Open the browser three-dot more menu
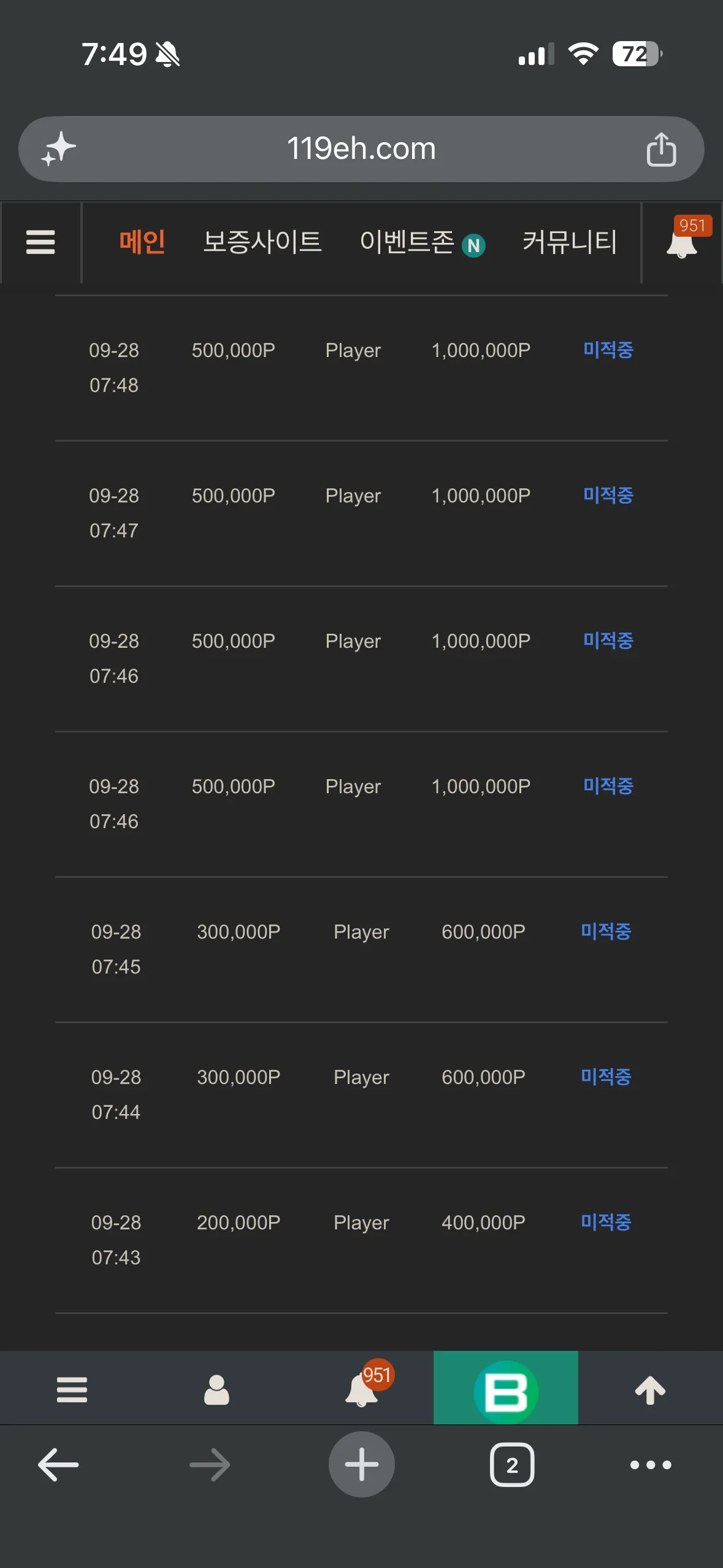The width and height of the screenshot is (723, 1568). [651, 1464]
